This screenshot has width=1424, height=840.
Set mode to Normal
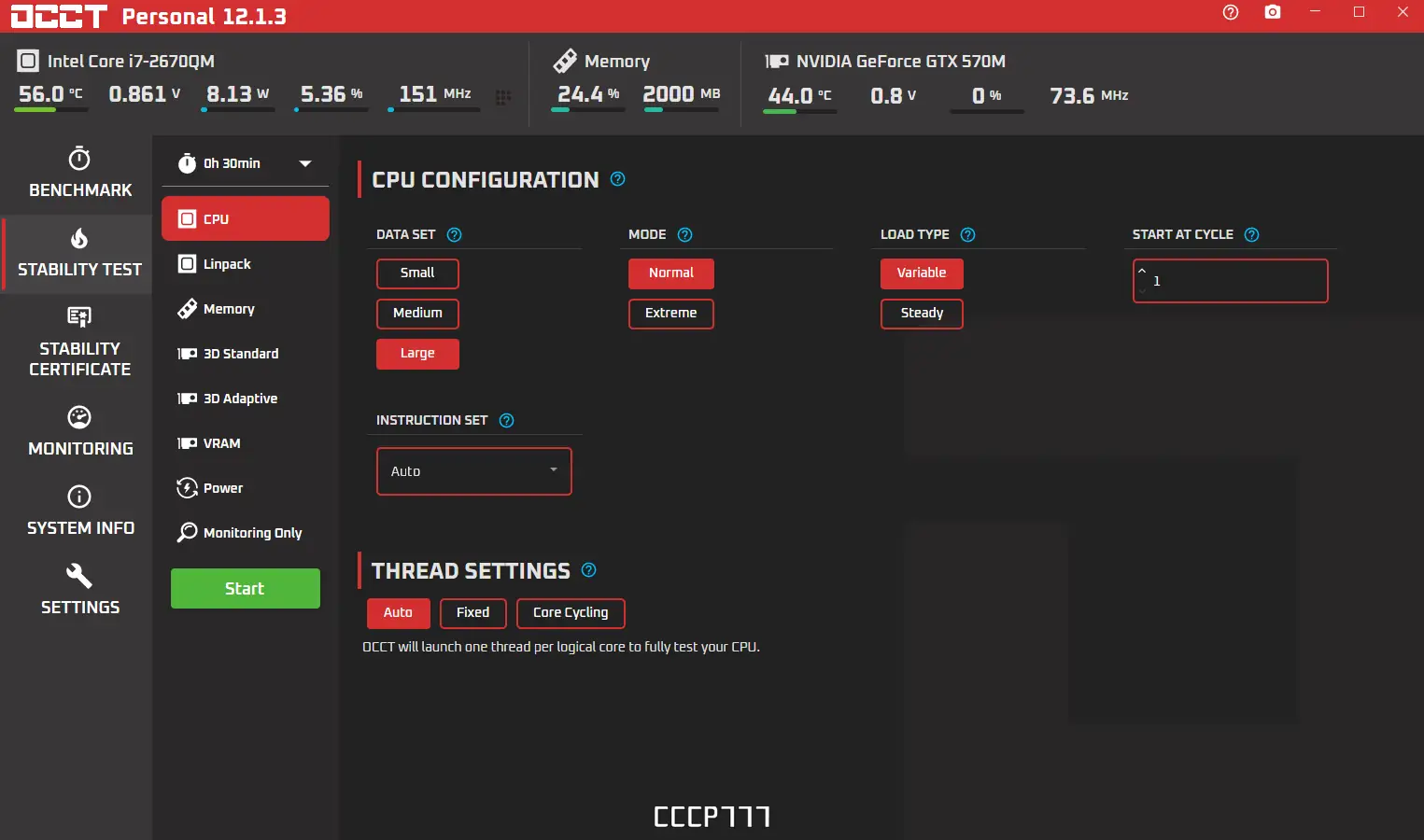pyautogui.click(x=671, y=273)
